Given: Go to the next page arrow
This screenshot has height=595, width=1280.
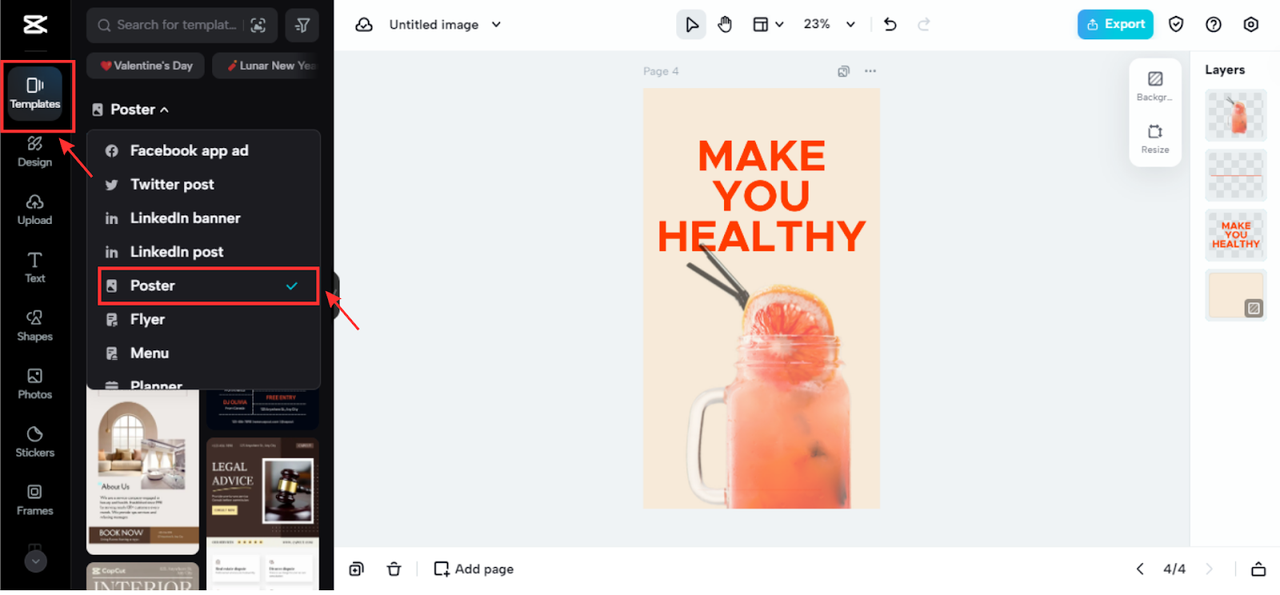Looking at the screenshot, I should [1209, 569].
